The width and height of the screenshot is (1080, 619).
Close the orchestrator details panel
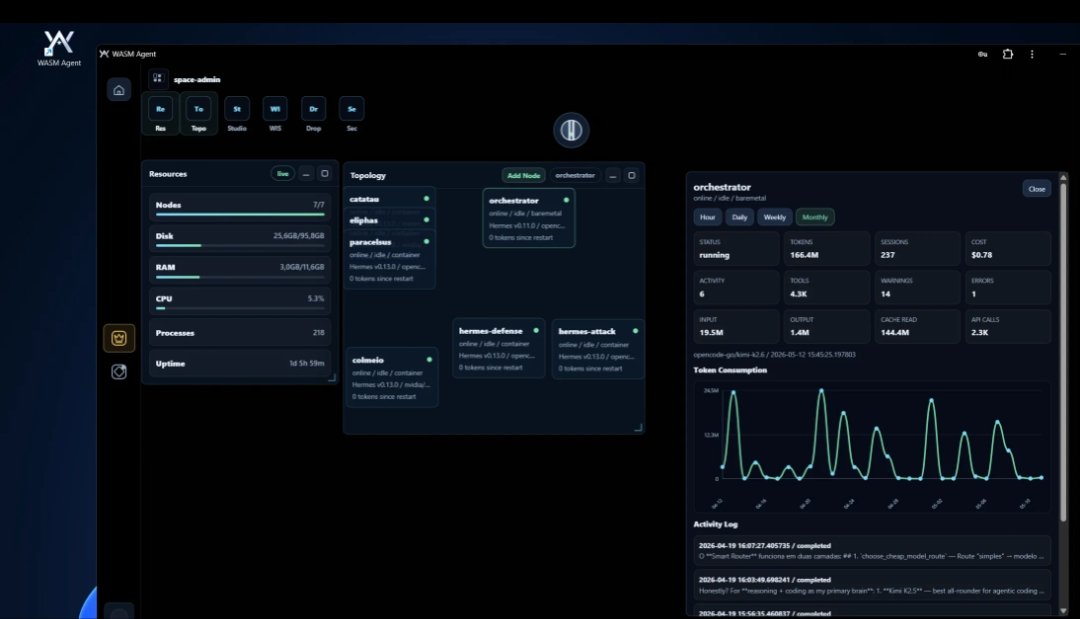pos(1037,189)
